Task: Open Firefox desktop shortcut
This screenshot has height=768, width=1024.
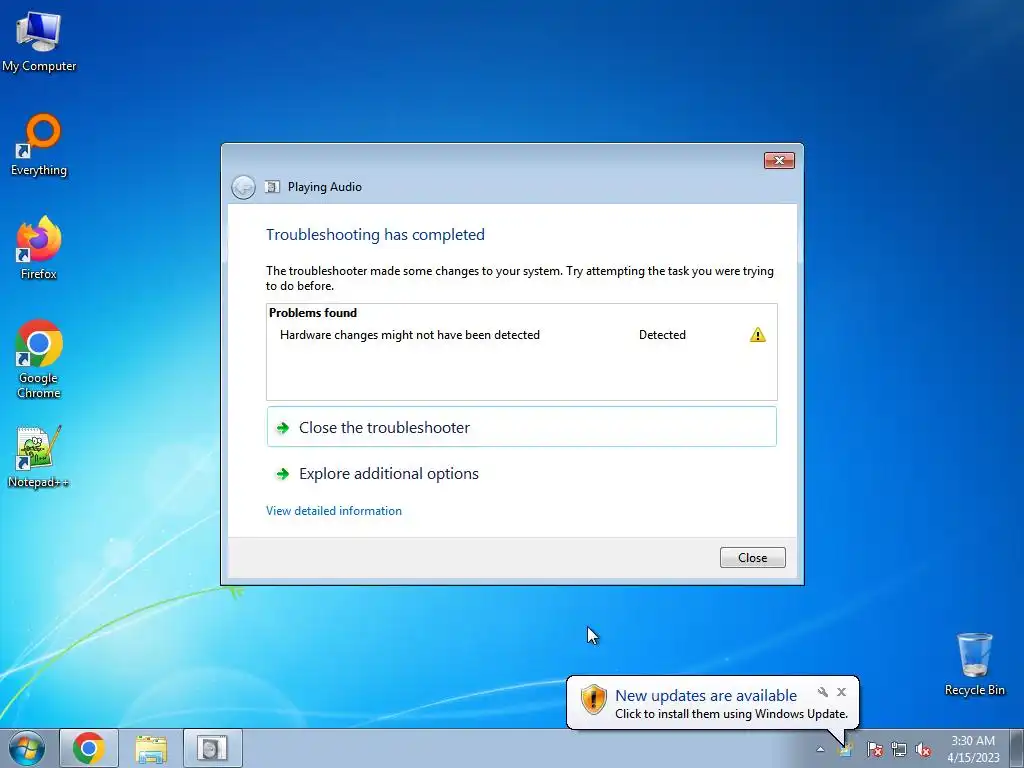Action: pyautogui.click(x=39, y=248)
